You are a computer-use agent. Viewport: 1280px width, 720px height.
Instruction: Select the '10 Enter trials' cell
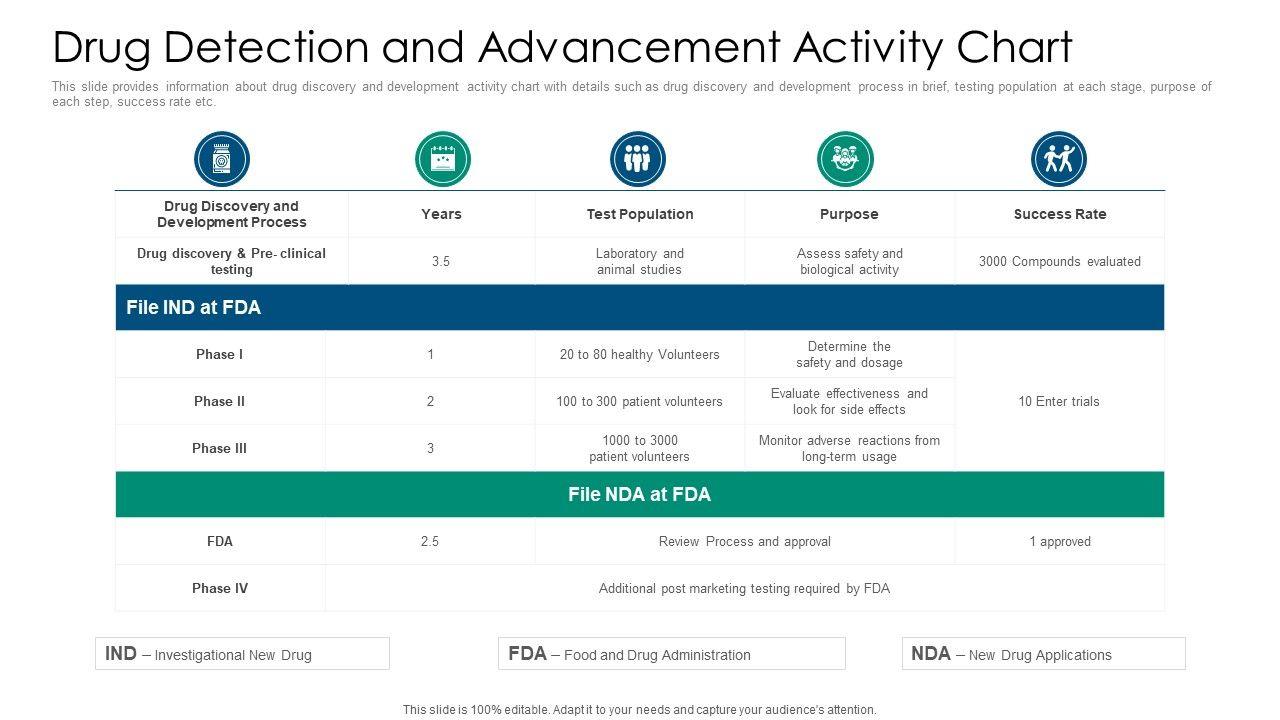1059,401
